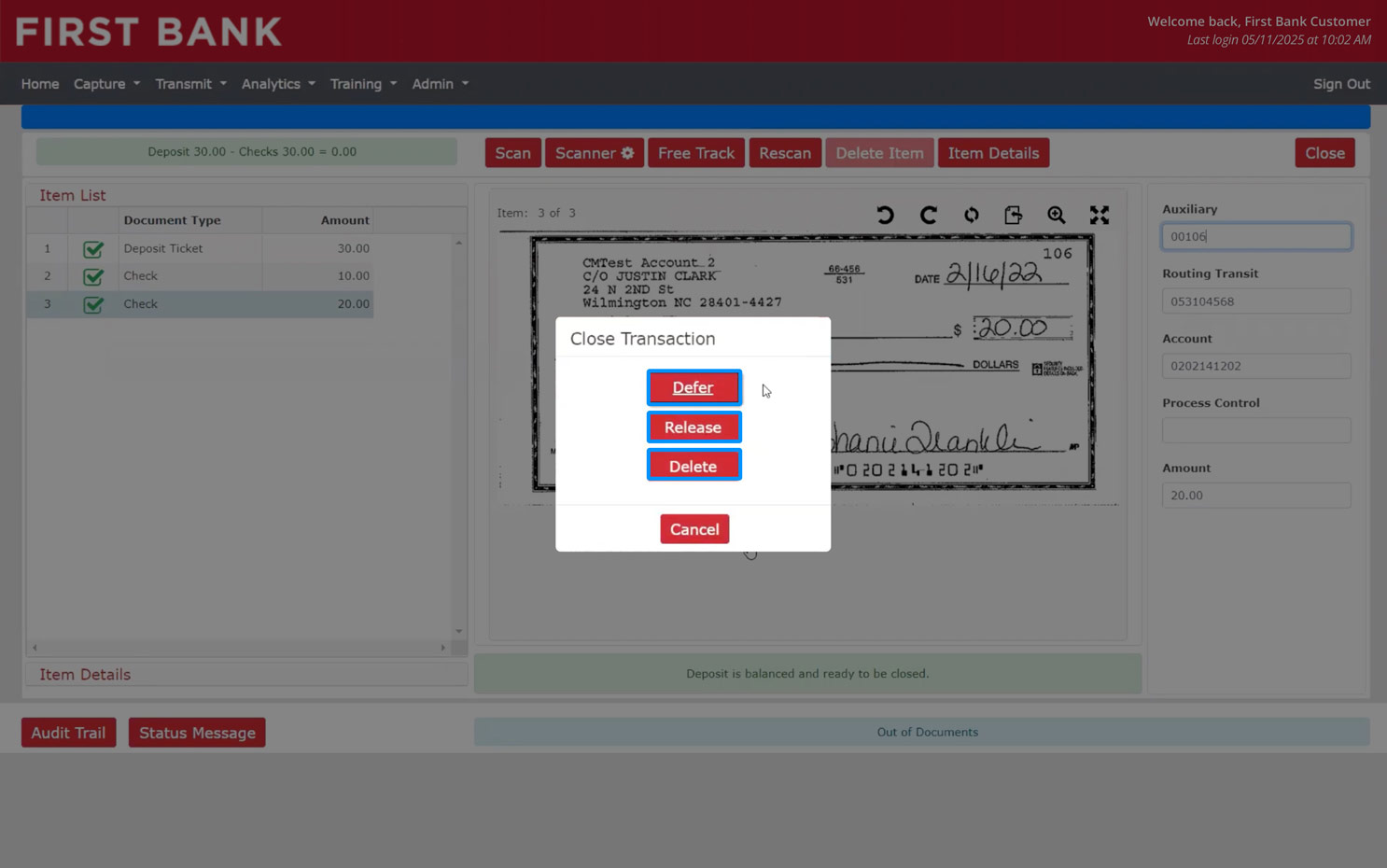Open Item Details from toolbar button

pyautogui.click(x=993, y=153)
